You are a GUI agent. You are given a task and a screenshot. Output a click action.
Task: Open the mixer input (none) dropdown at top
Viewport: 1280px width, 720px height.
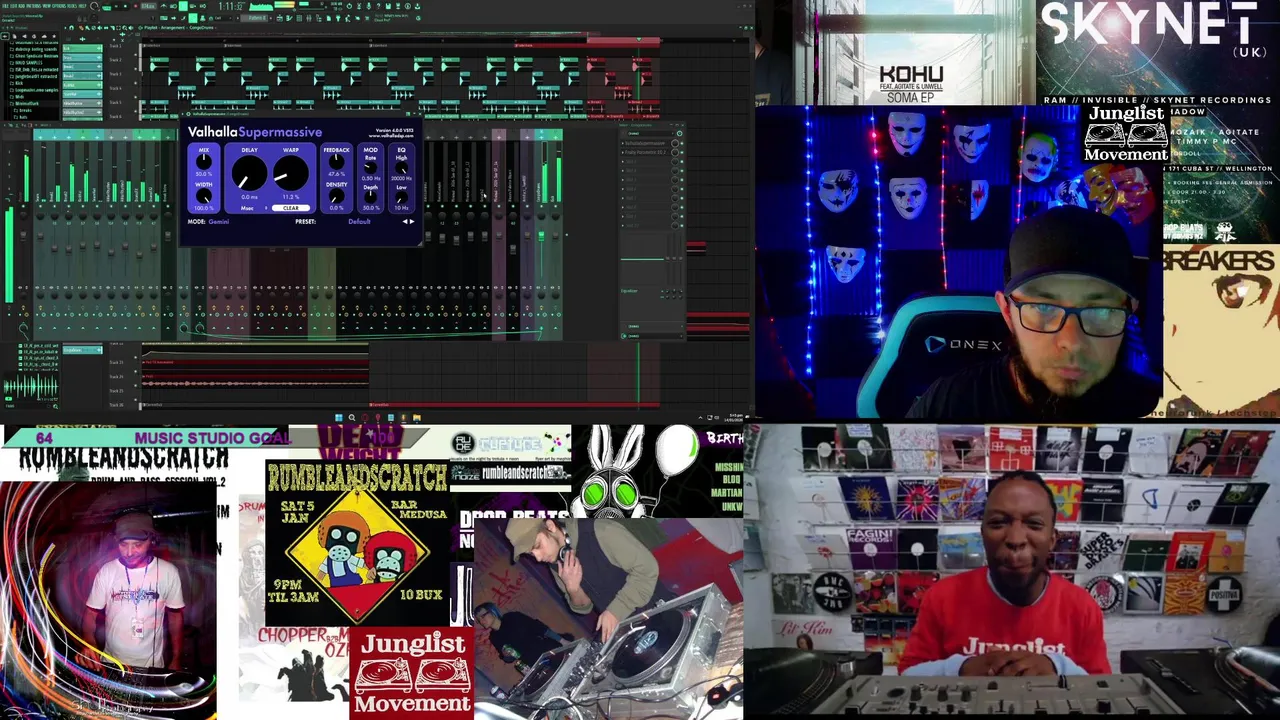[x=650, y=133]
